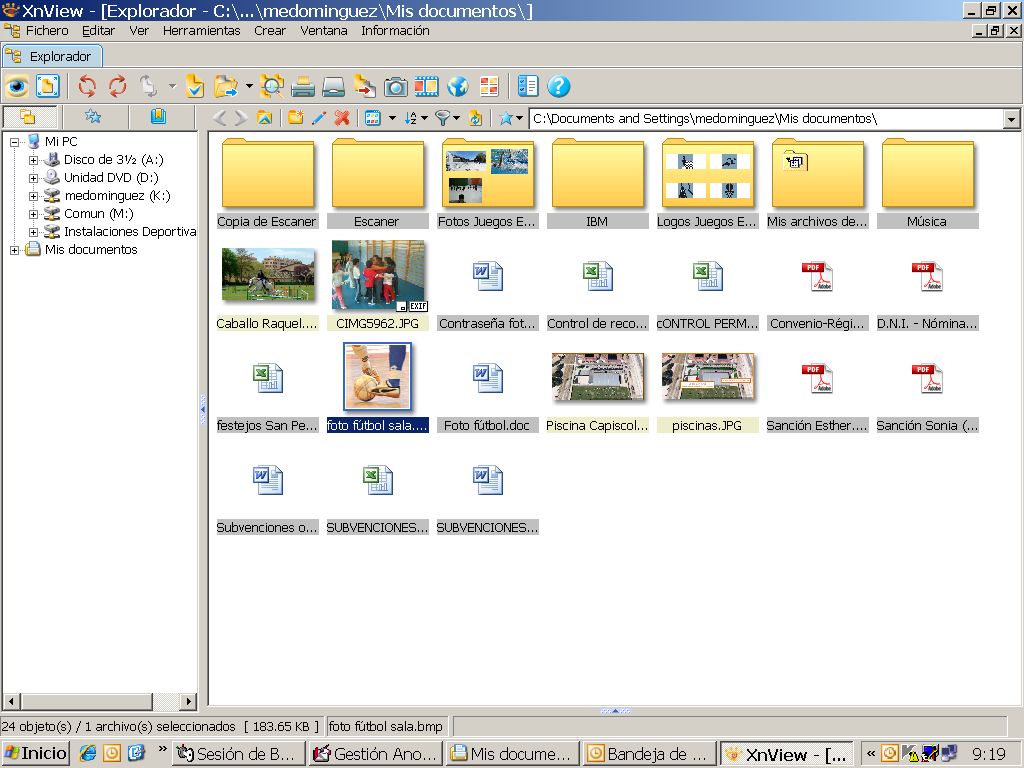This screenshot has height=768, width=1024.
Task: Click the eye Browser icon in toolbar
Action: [17, 87]
